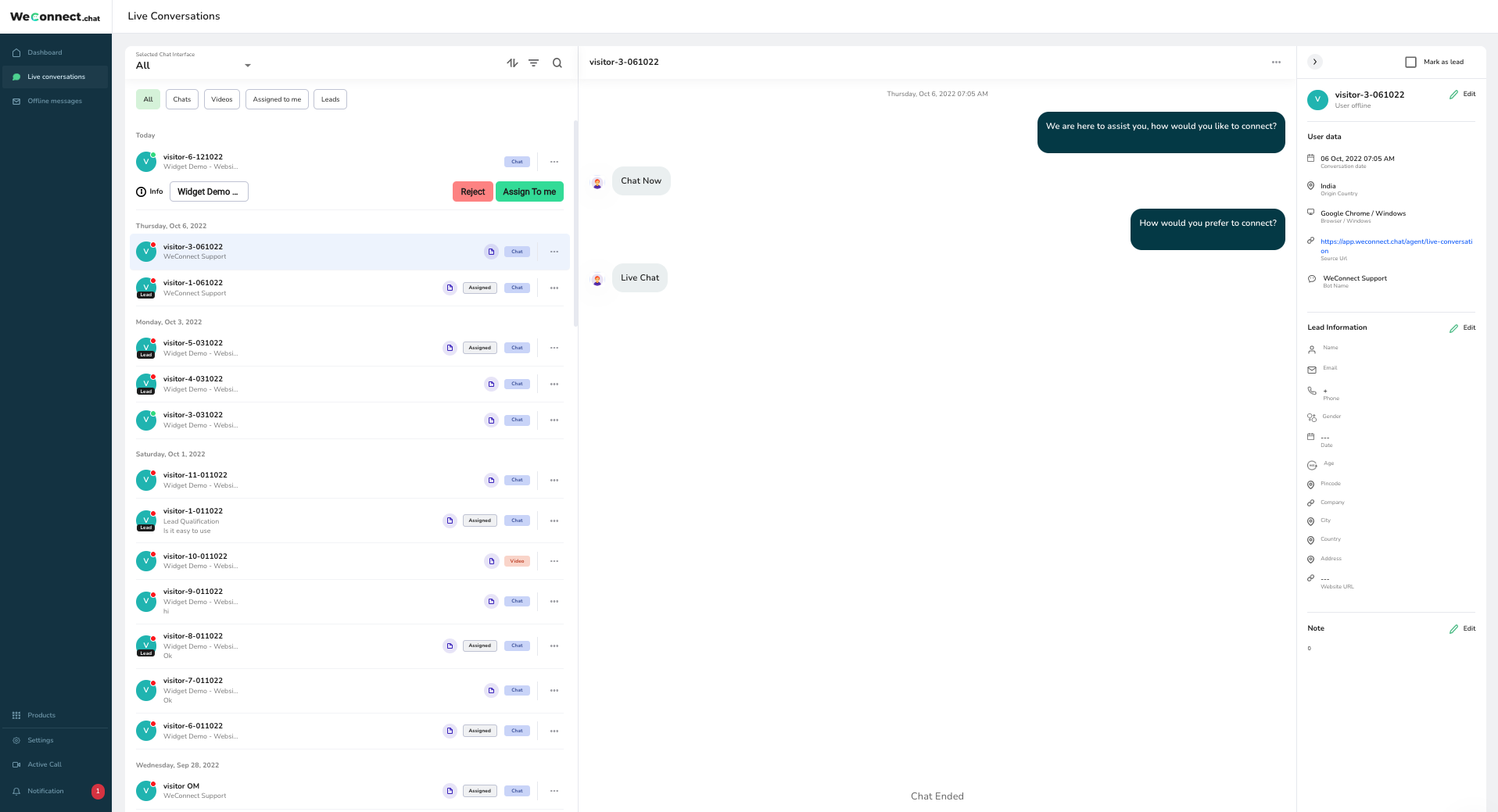This screenshot has height=812, width=1498.
Task: Click the Info icon for visitor-6-121022
Action: click(x=141, y=191)
